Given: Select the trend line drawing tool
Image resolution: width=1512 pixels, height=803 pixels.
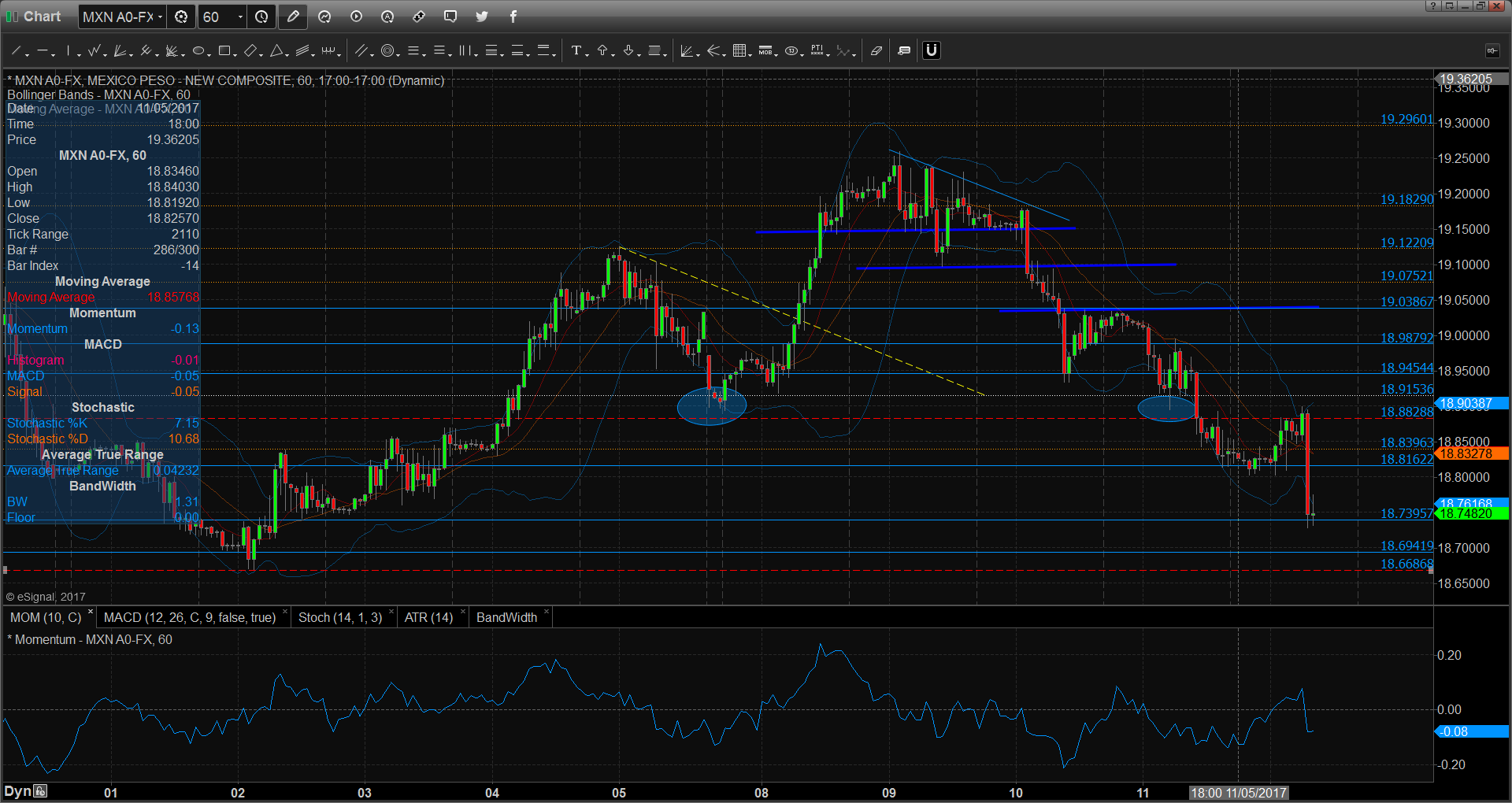Looking at the screenshot, I should pyautogui.click(x=16, y=51).
